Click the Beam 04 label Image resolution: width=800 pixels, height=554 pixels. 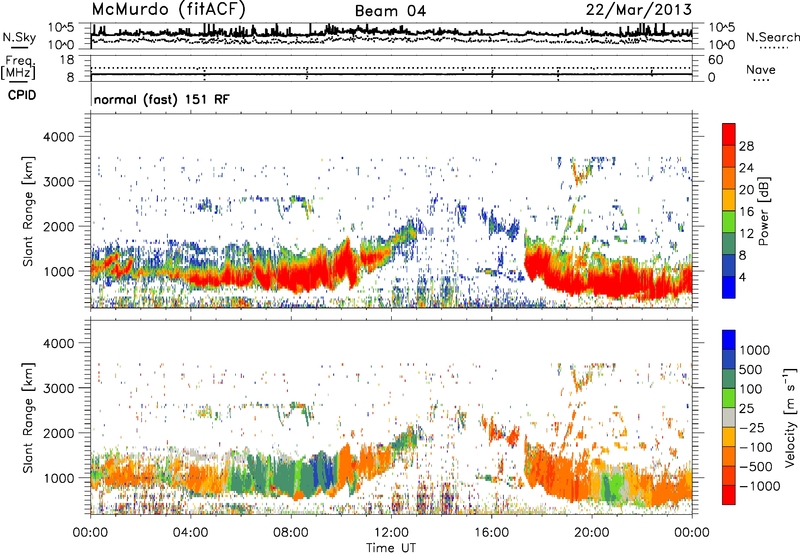click(390, 11)
